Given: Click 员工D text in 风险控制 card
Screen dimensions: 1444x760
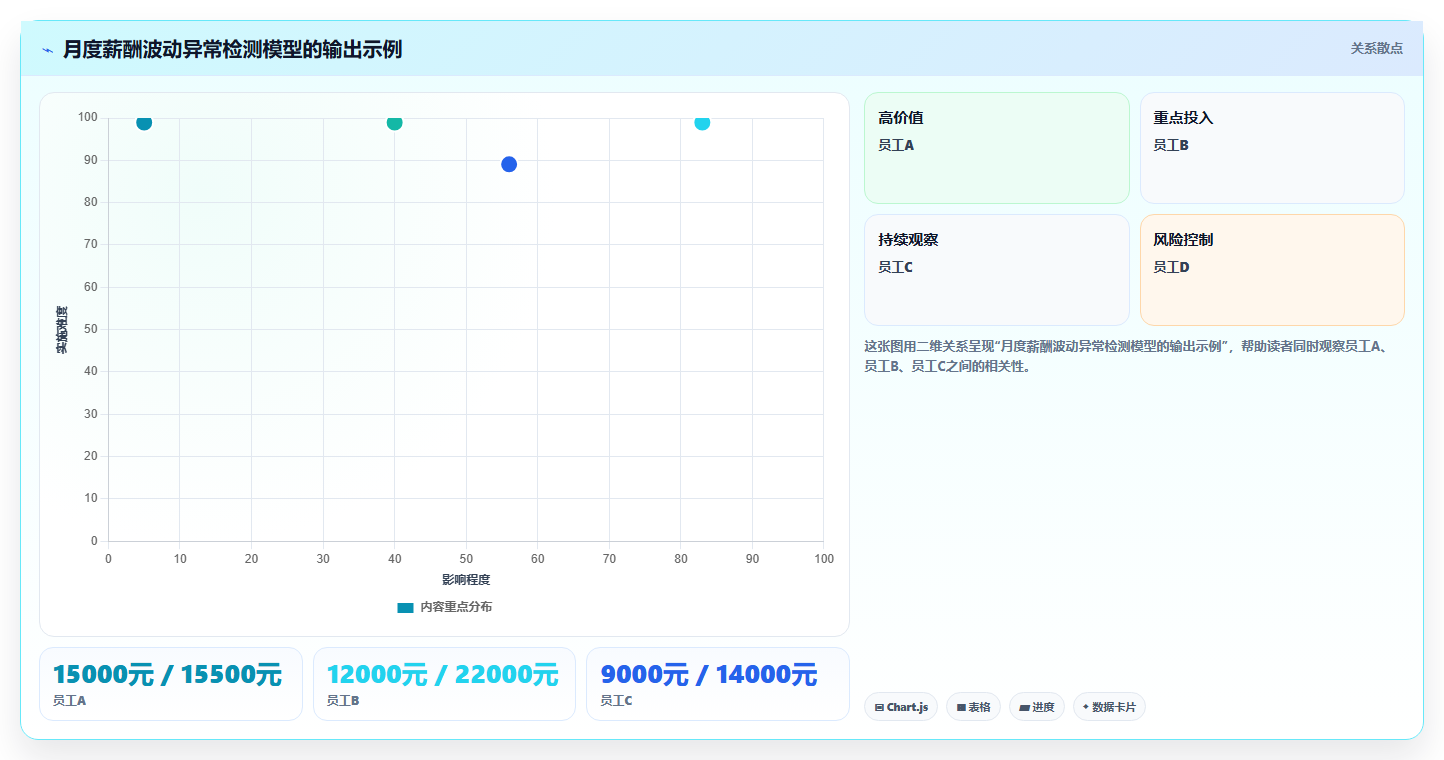Looking at the screenshot, I should (1171, 267).
